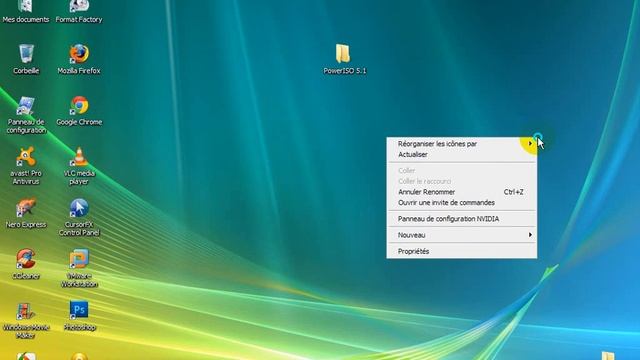This screenshot has height=360, width=640.
Task: Open Propriétés from the context menu
Action: [462, 251]
